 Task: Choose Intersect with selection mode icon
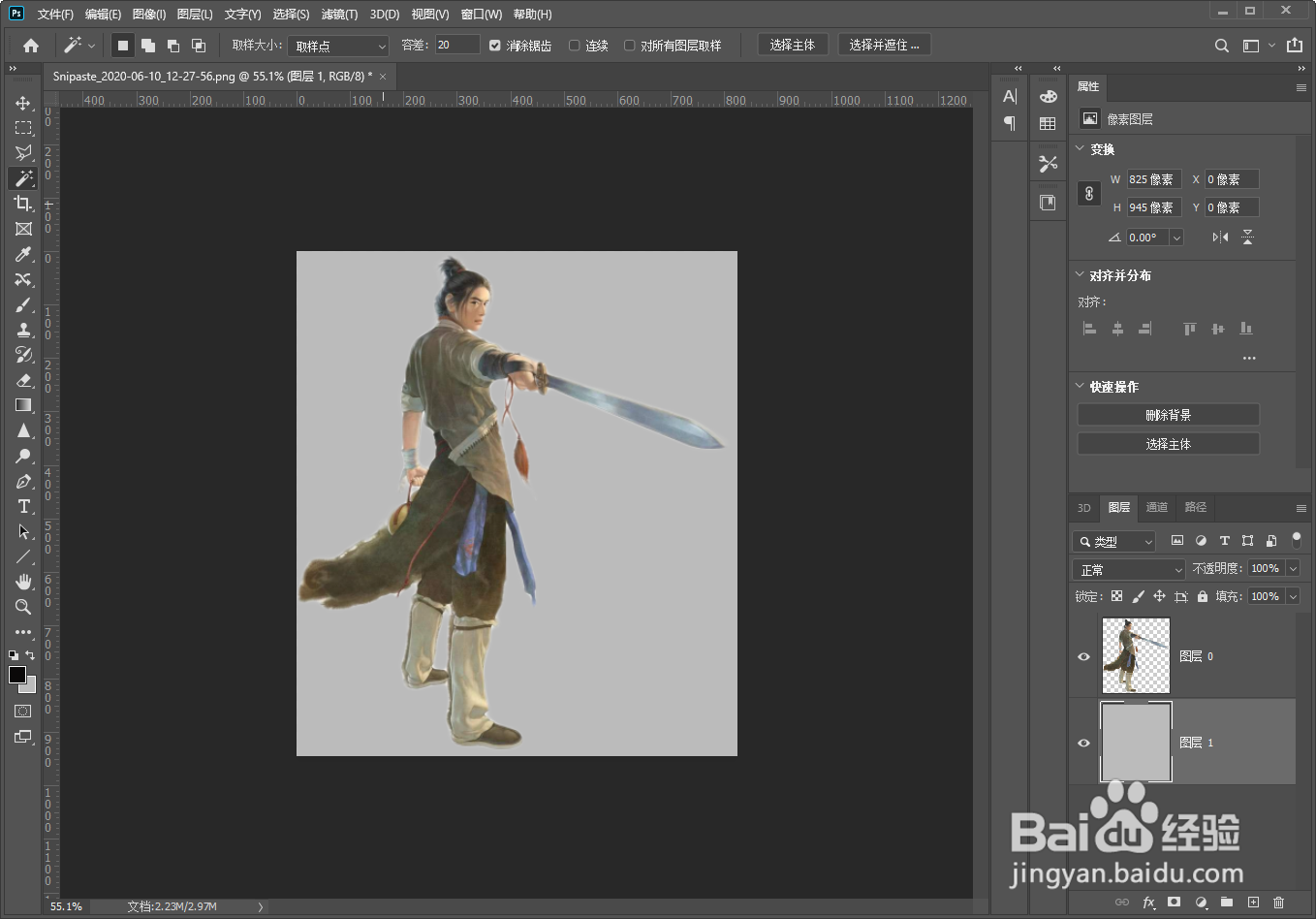(199, 46)
